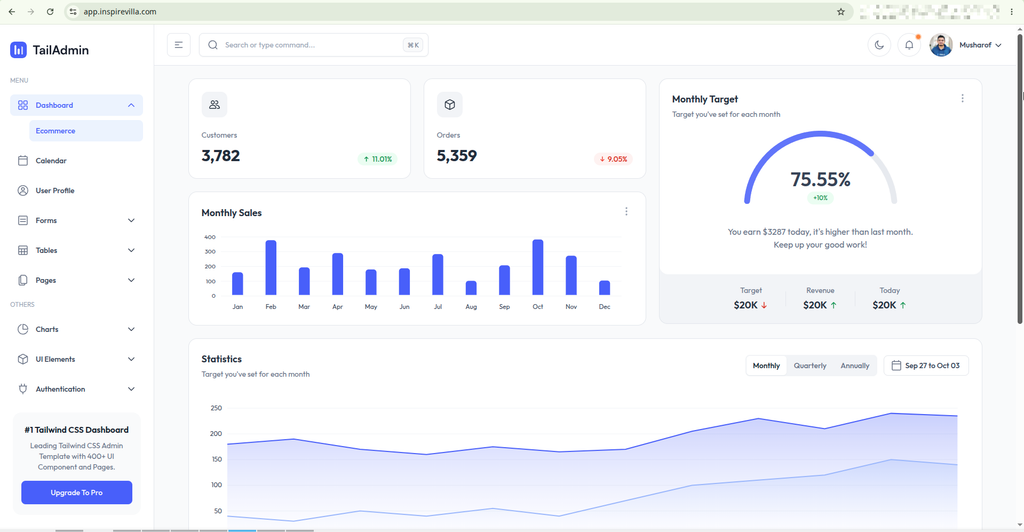Image resolution: width=1024 pixels, height=532 pixels.
Task: Click site info icon in address bar
Action: tap(73, 12)
